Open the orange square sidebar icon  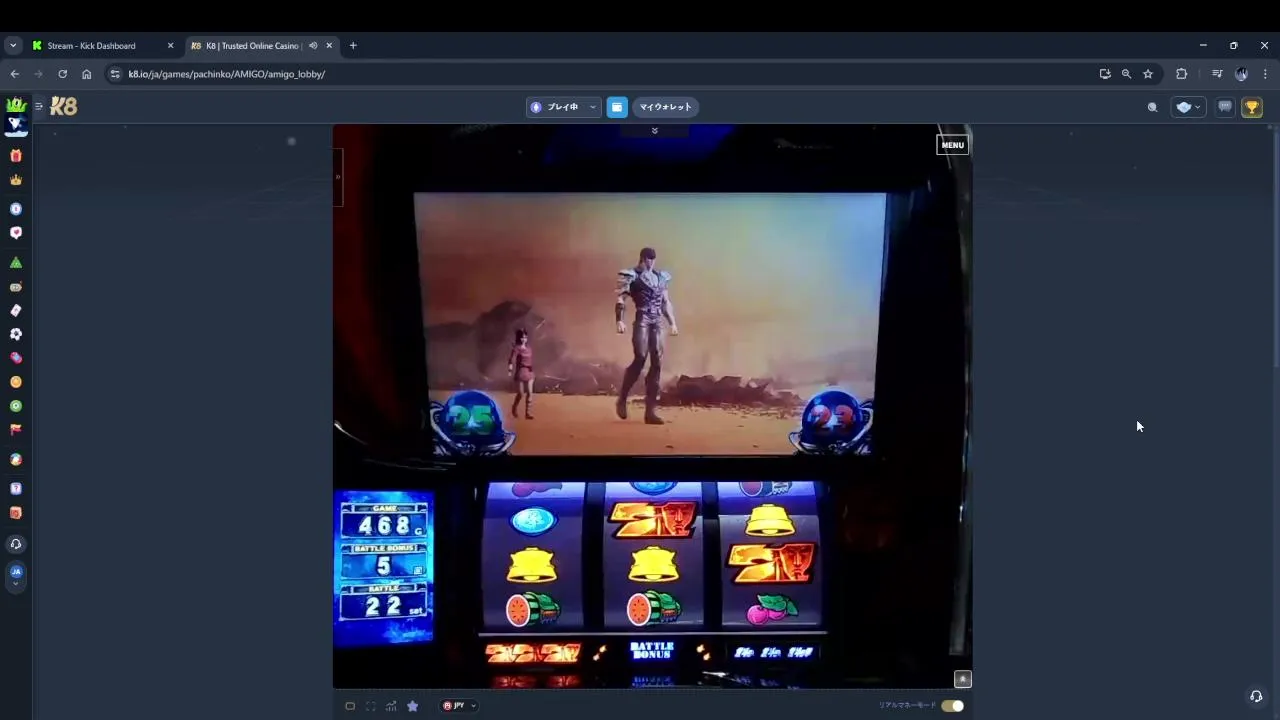pyautogui.click(x=16, y=513)
